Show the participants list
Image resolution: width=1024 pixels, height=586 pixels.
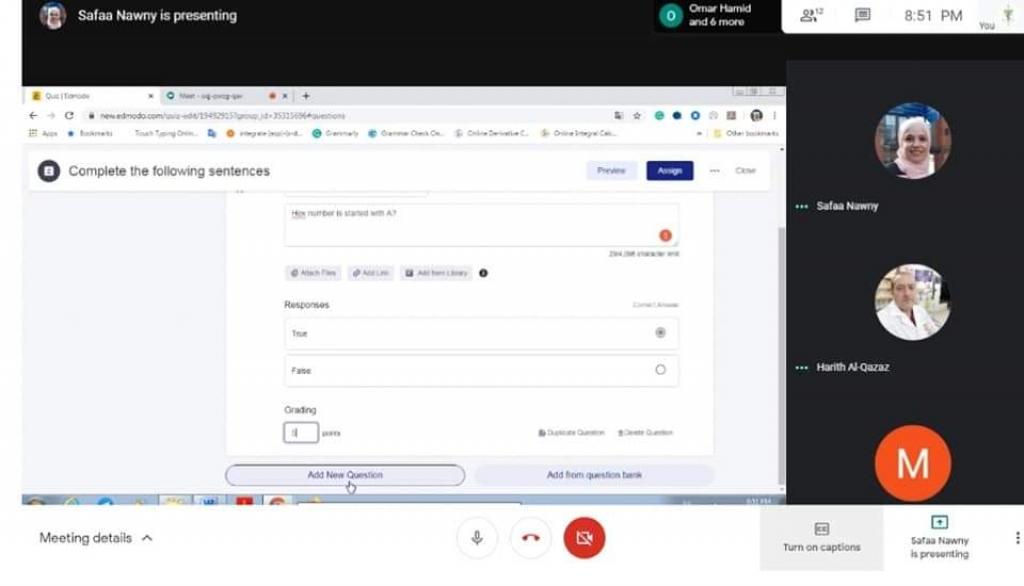click(811, 15)
